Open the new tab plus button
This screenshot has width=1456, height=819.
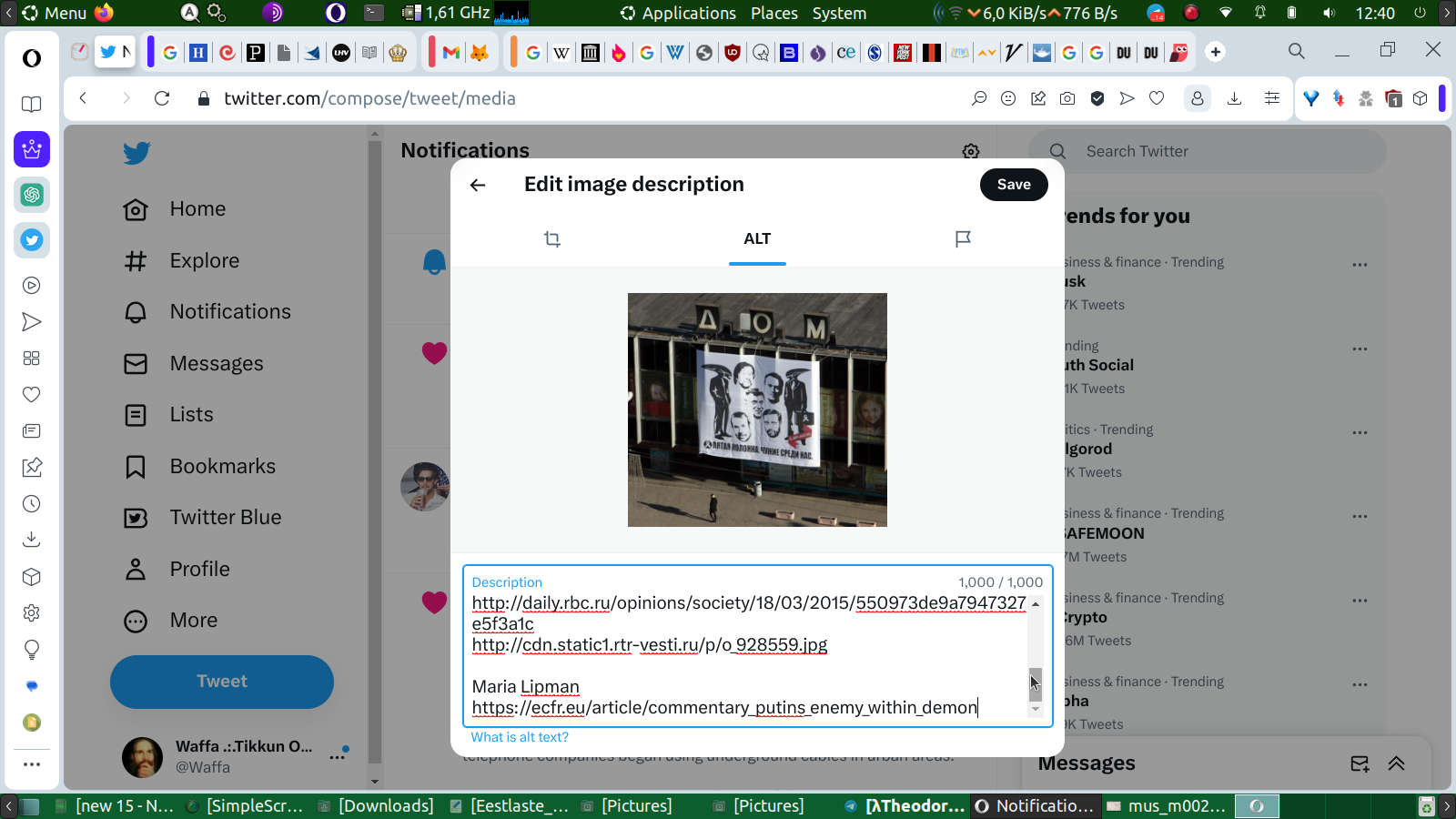(1216, 52)
